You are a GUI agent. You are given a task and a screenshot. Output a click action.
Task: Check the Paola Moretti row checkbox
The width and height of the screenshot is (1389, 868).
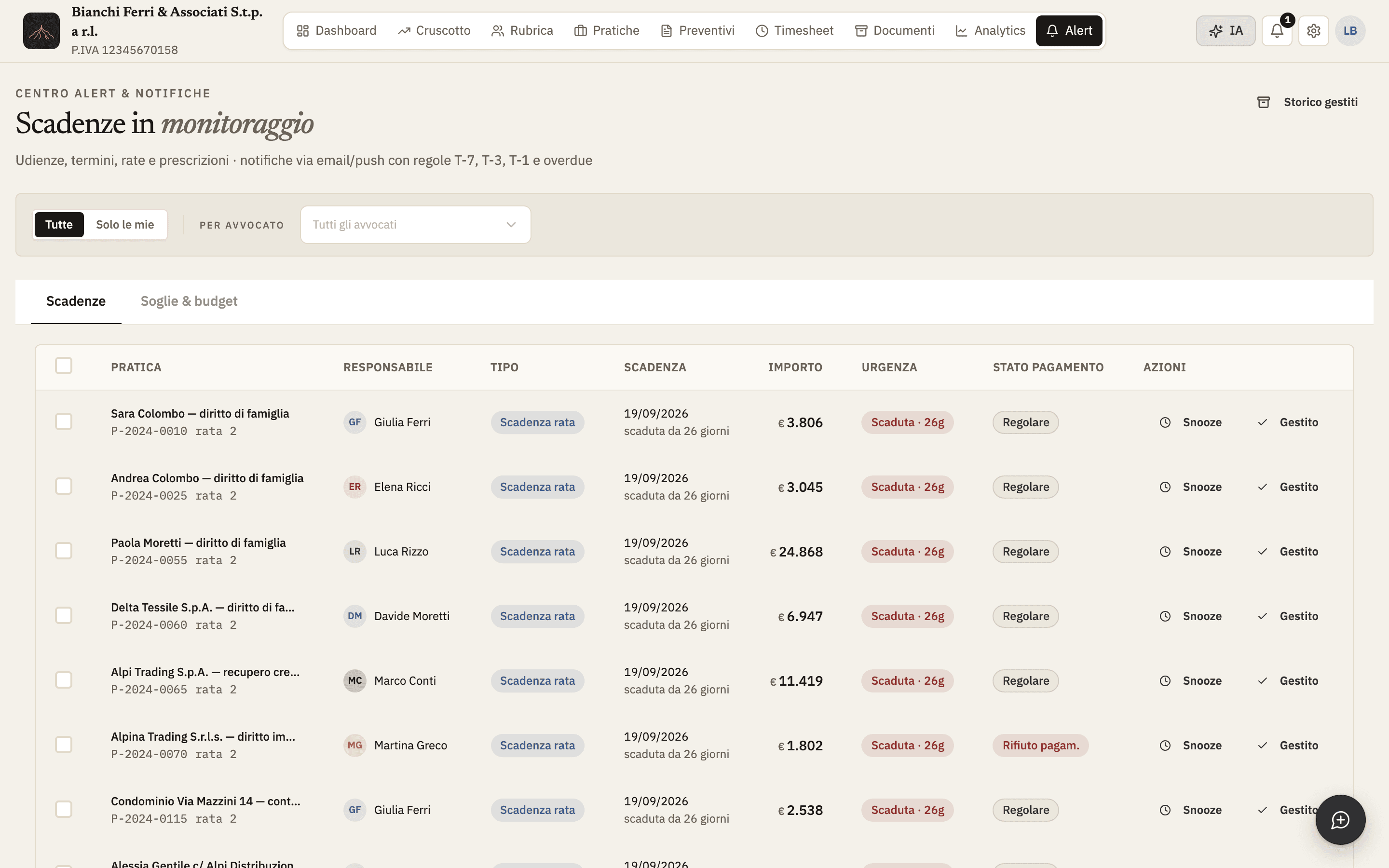(x=64, y=551)
